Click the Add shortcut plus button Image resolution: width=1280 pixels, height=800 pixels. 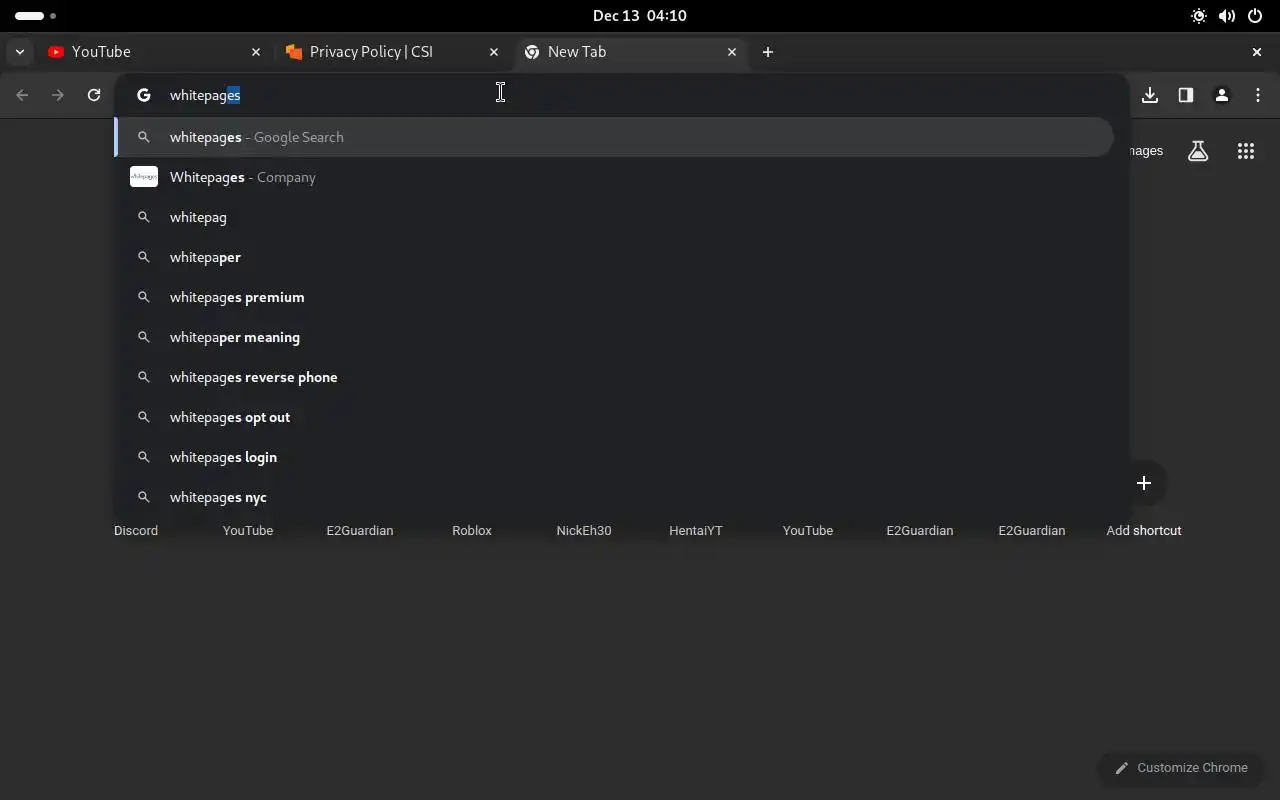pos(1144,483)
